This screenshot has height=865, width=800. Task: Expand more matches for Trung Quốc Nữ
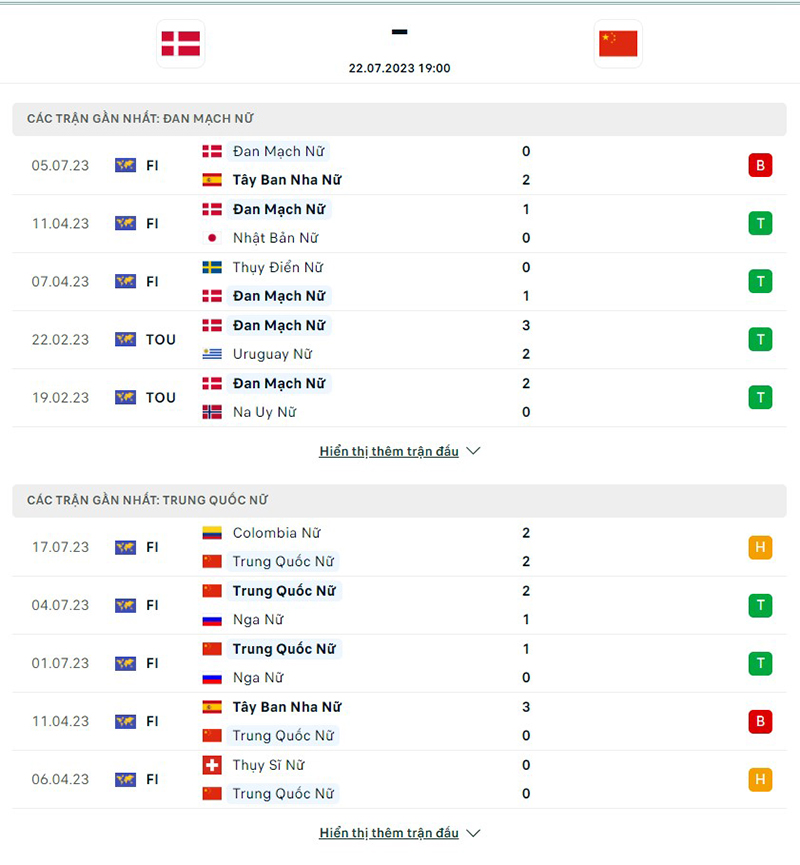(x=392, y=832)
